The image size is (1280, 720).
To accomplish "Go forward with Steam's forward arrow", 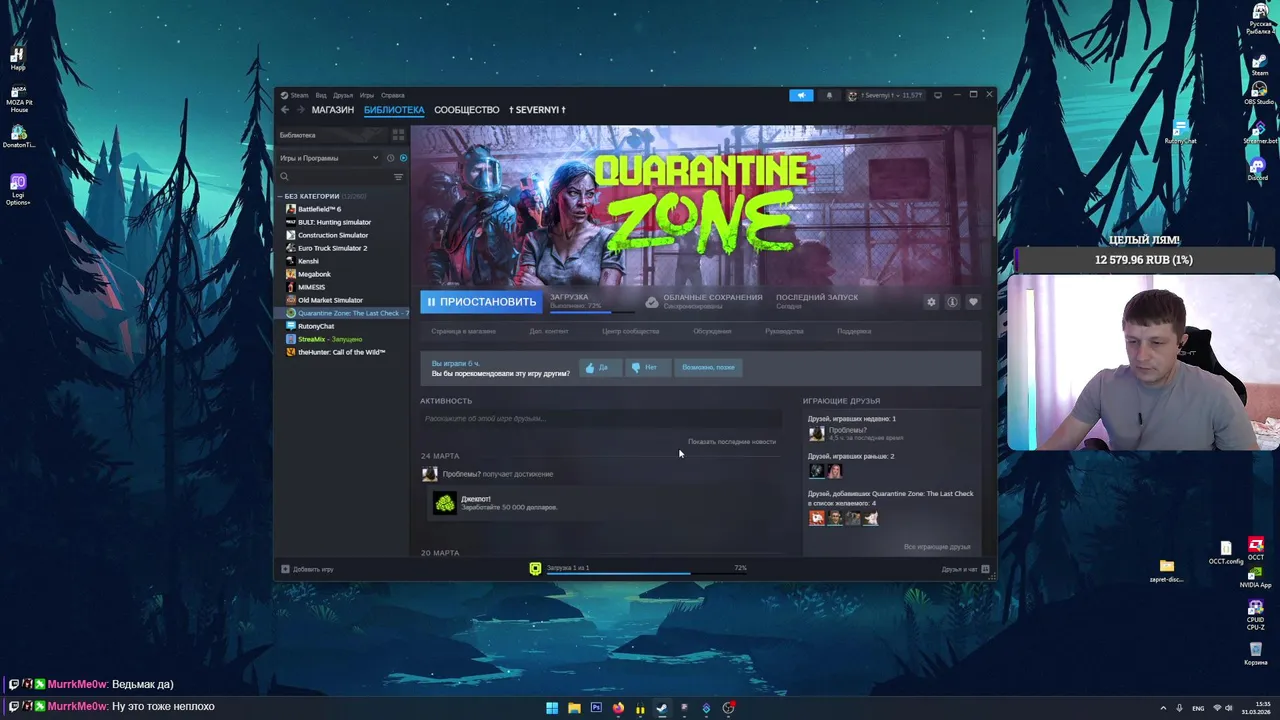I will [300, 110].
